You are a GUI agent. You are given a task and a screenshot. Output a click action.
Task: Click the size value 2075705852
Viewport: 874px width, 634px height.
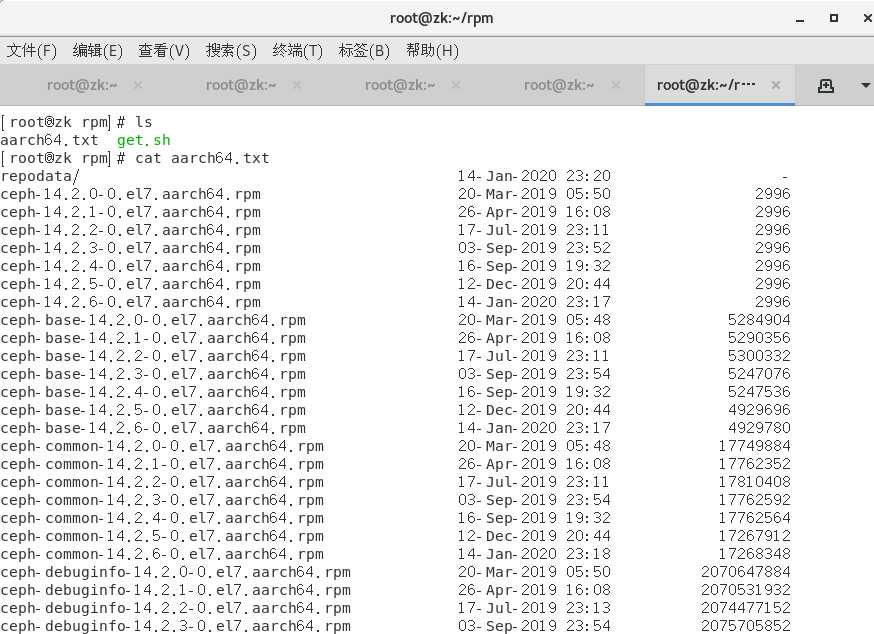[x=746, y=626]
